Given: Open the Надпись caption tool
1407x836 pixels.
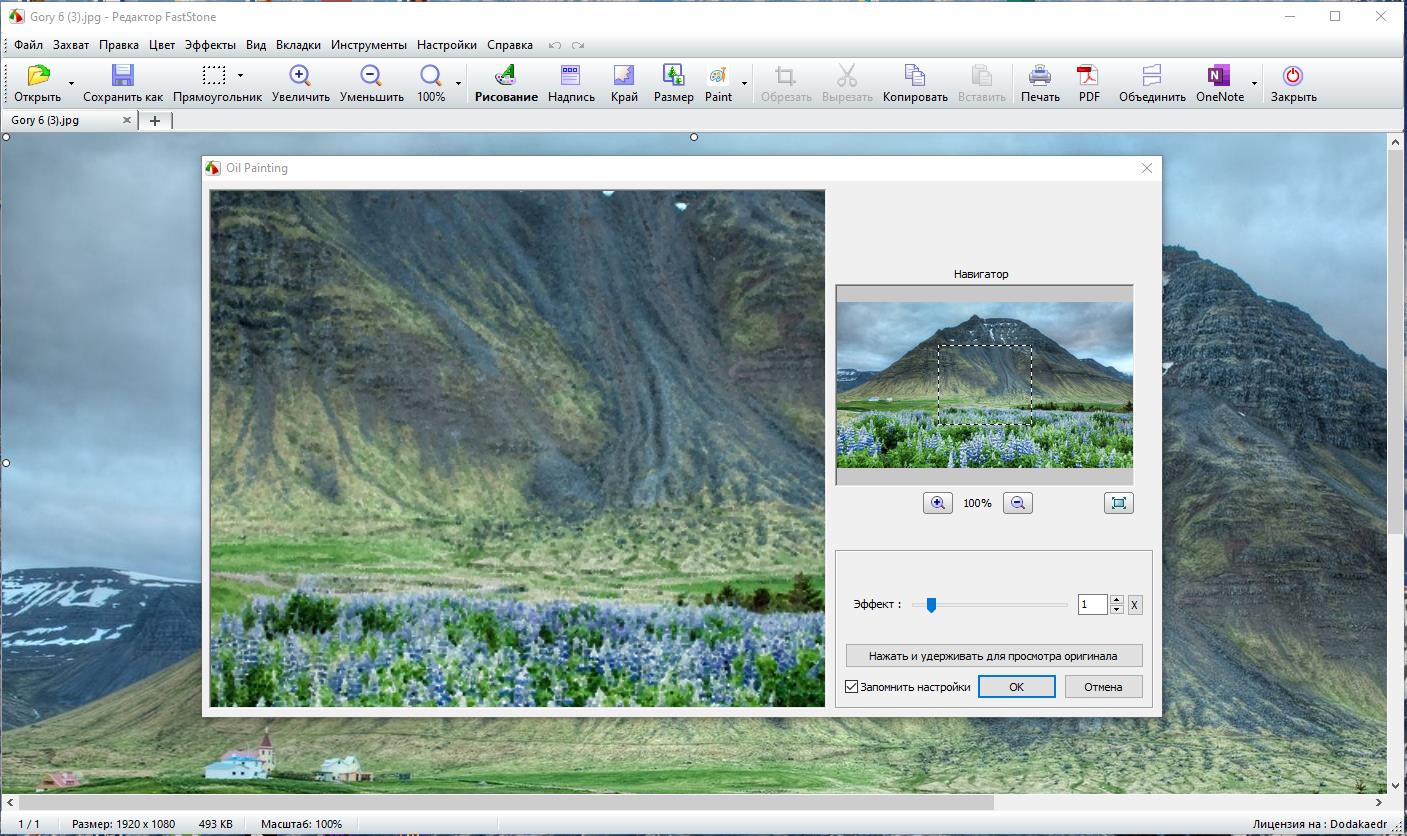Looking at the screenshot, I should coord(570,76).
